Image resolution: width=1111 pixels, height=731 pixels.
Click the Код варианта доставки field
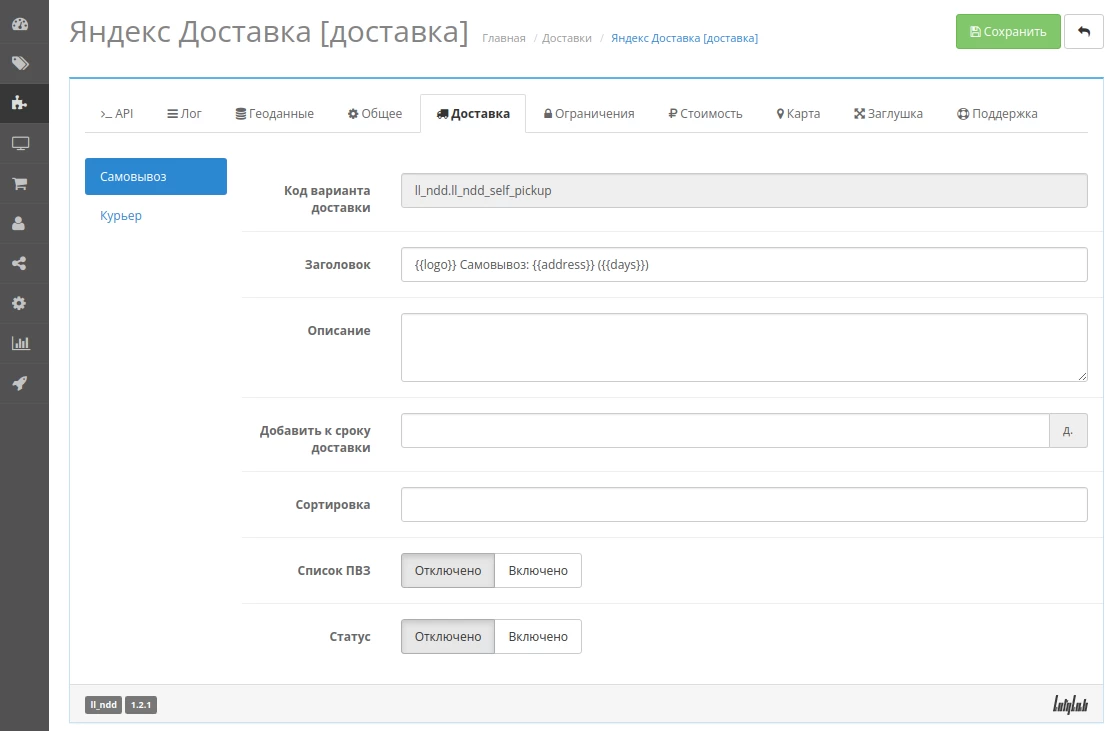coord(744,191)
